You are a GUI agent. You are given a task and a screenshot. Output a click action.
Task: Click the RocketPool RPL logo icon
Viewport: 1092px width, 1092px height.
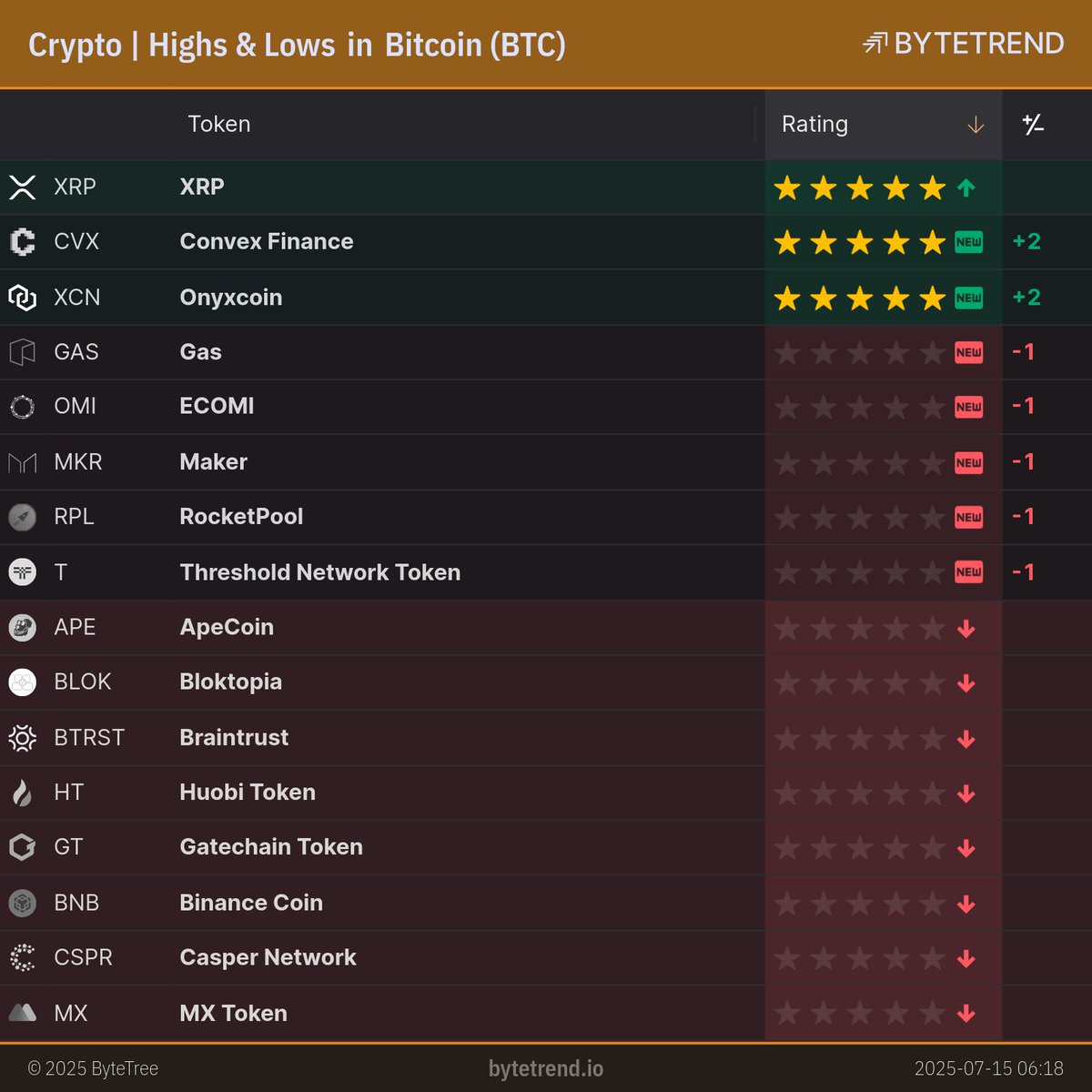pos(22,517)
